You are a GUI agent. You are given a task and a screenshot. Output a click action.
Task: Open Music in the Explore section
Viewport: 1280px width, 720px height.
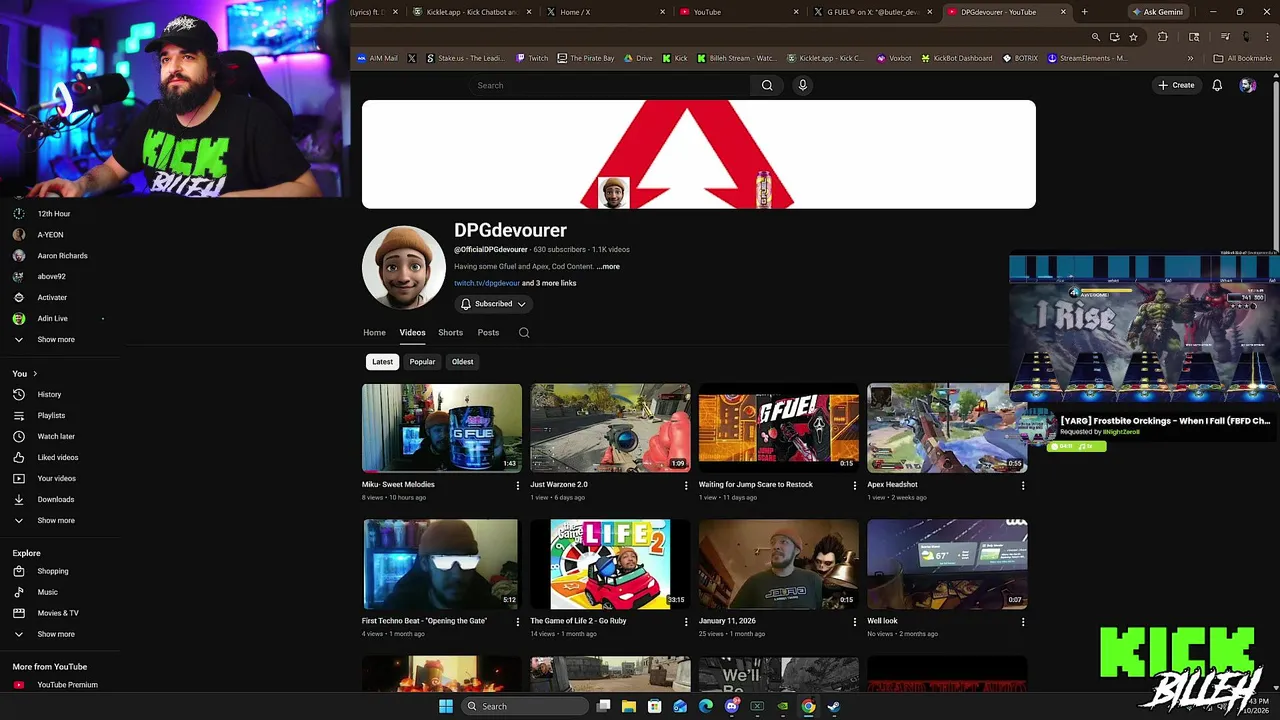click(47, 593)
